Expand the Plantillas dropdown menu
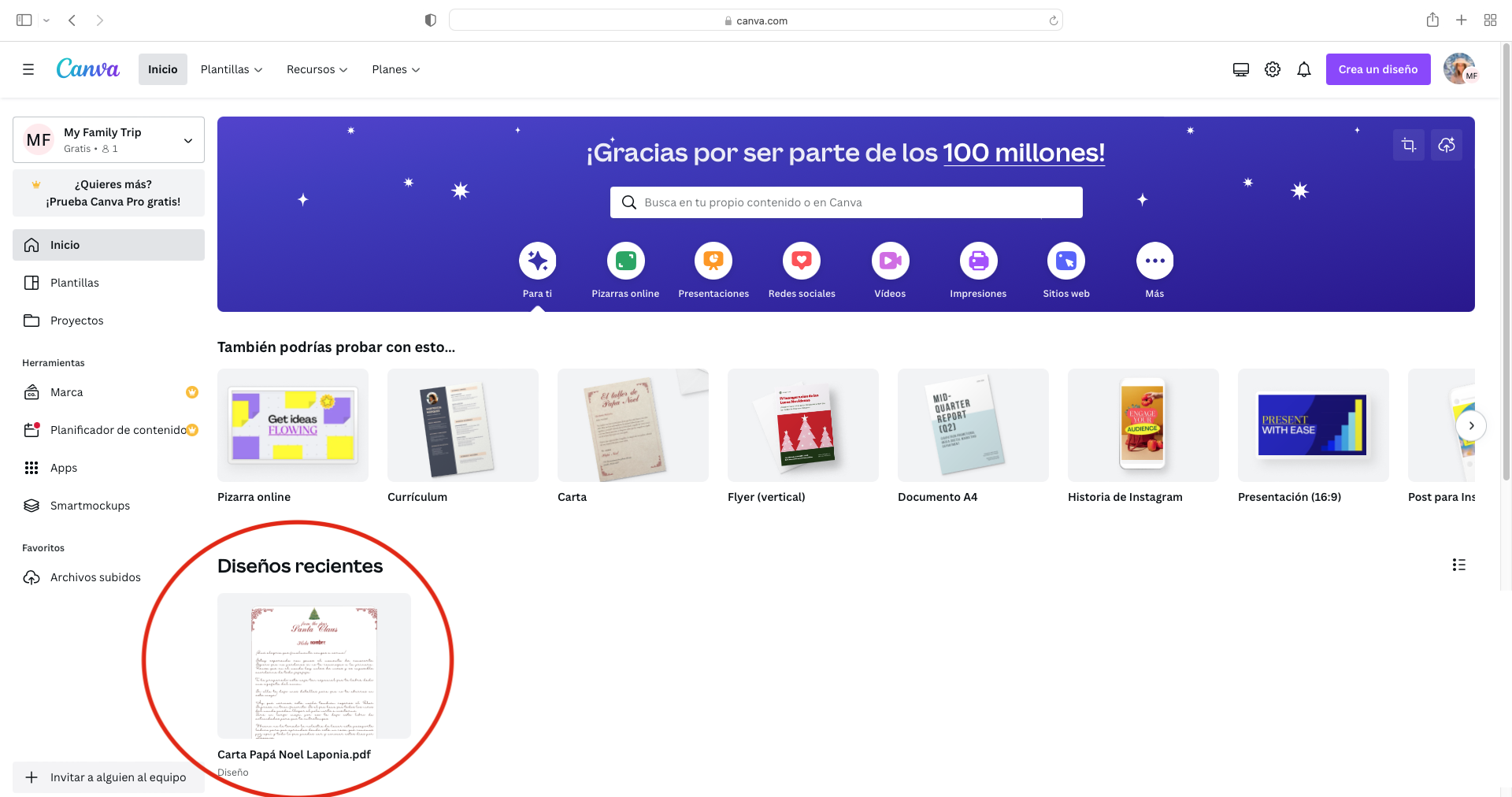 click(x=232, y=69)
